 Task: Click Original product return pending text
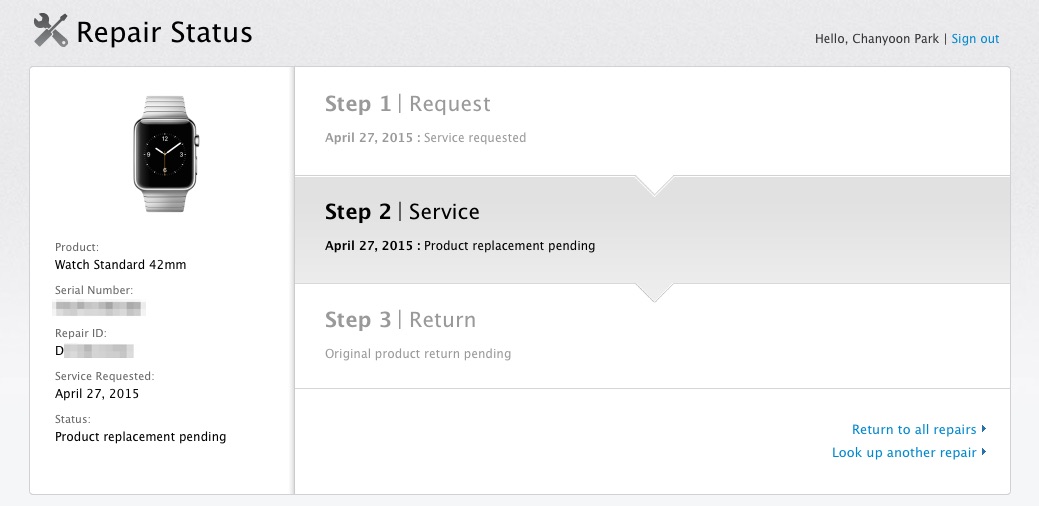tap(417, 354)
